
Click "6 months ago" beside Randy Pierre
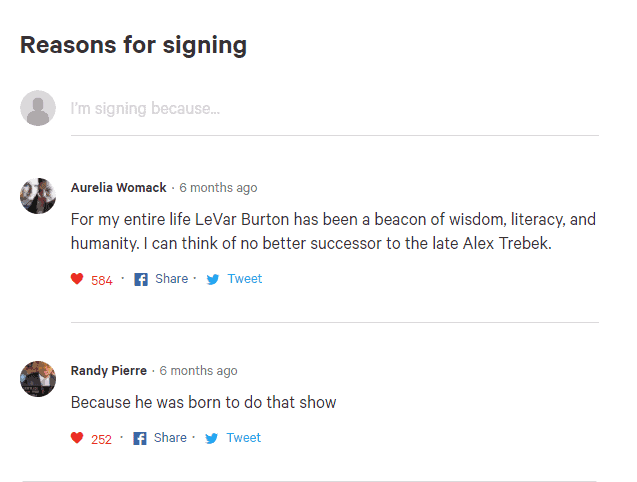click(198, 371)
